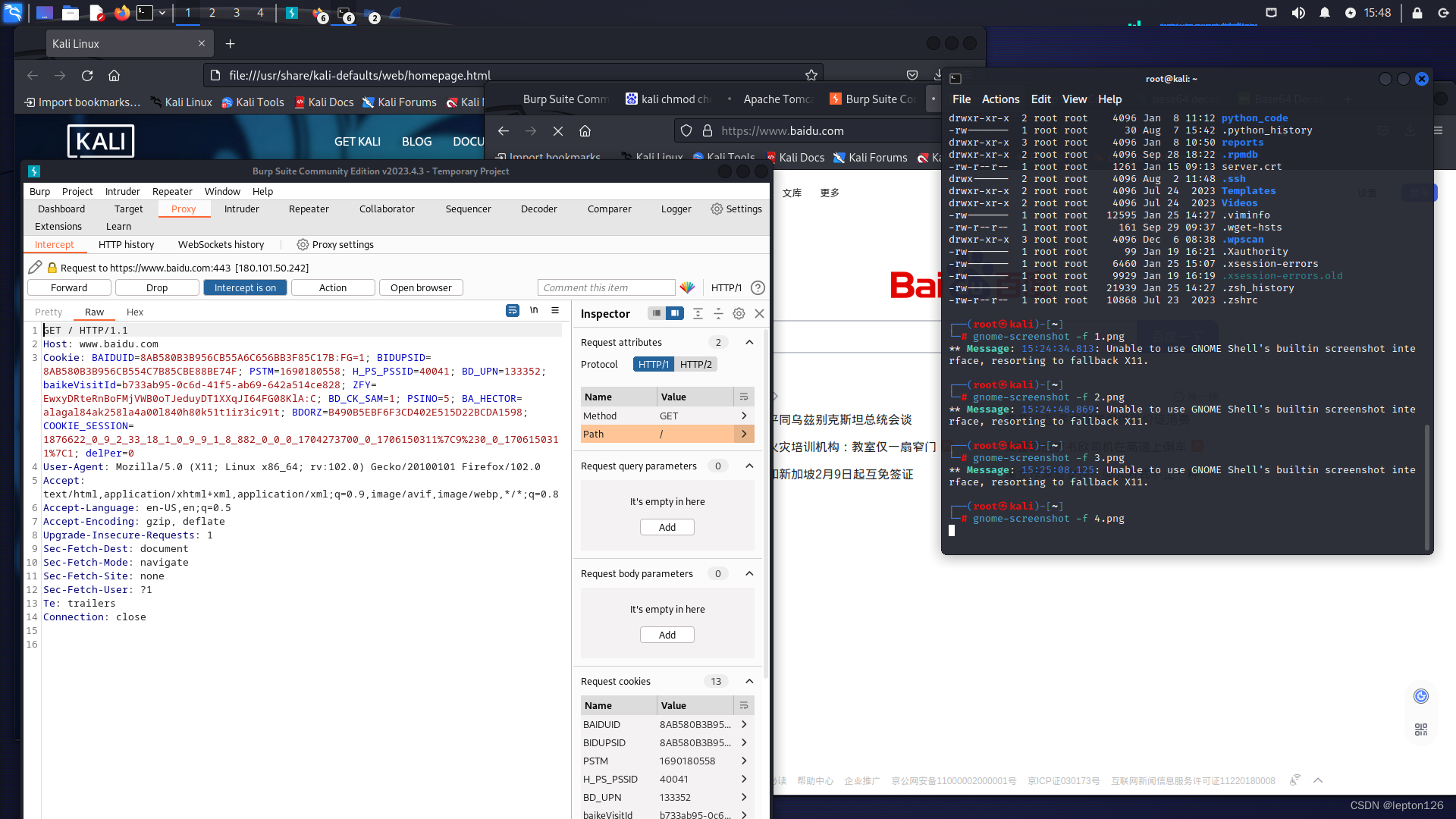
Task: Click the request edit pencil icon
Action: click(x=35, y=267)
